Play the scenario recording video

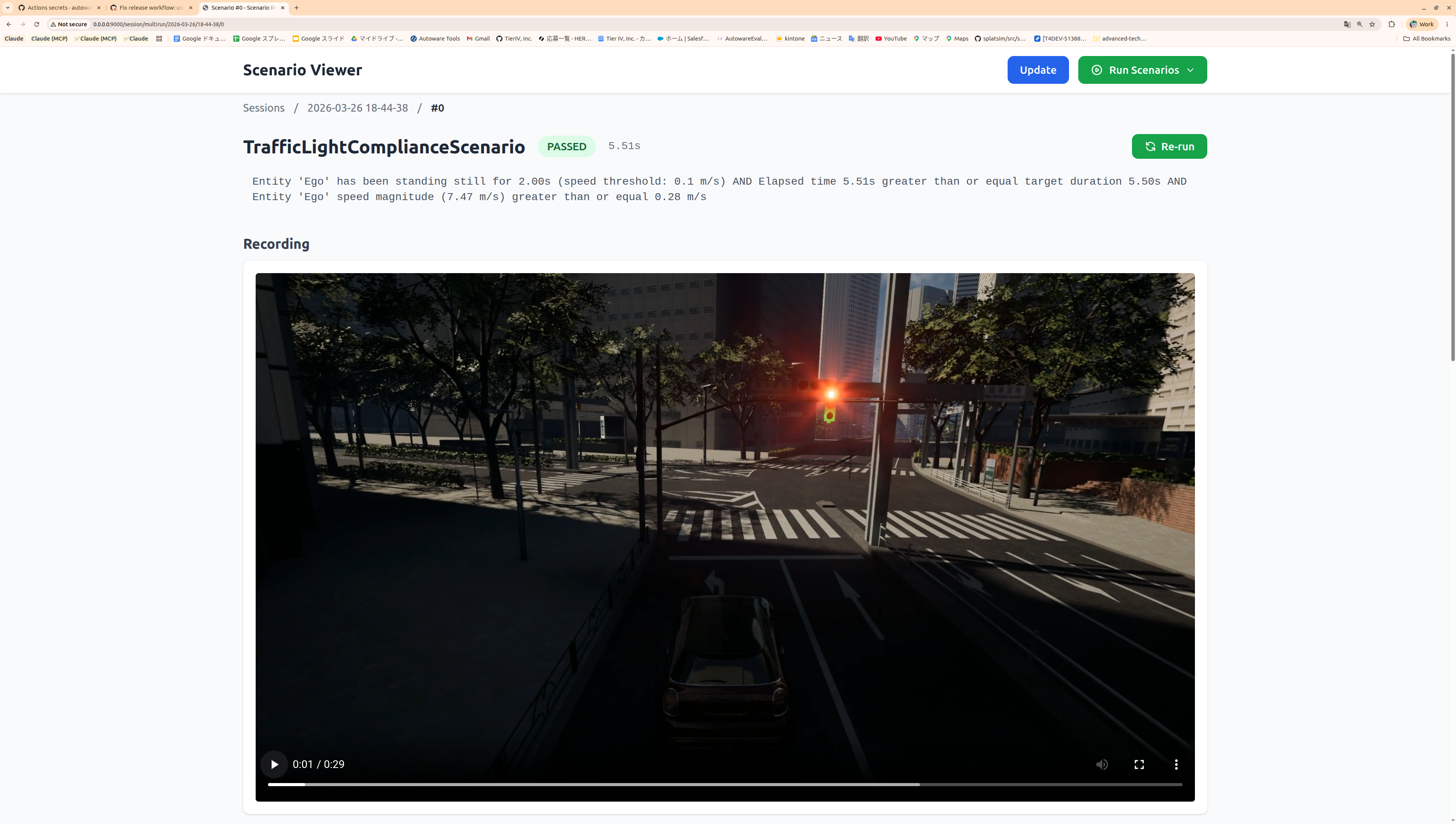coord(274,764)
